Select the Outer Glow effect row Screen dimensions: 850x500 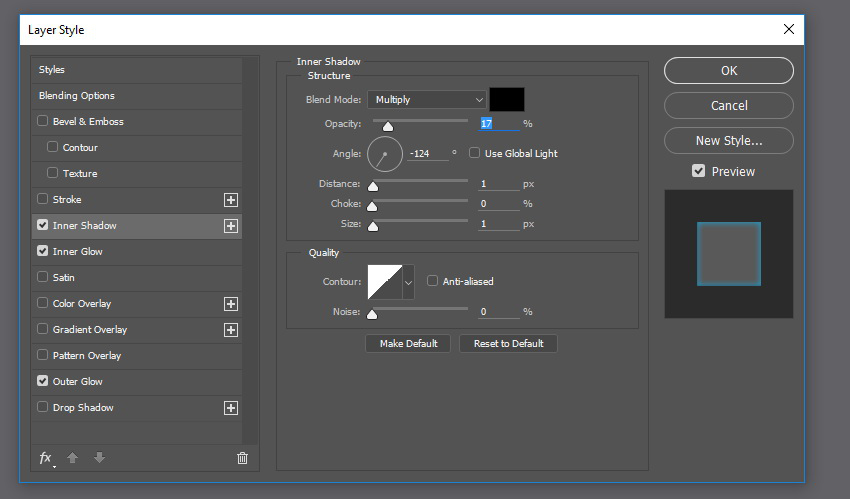click(x=137, y=382)
